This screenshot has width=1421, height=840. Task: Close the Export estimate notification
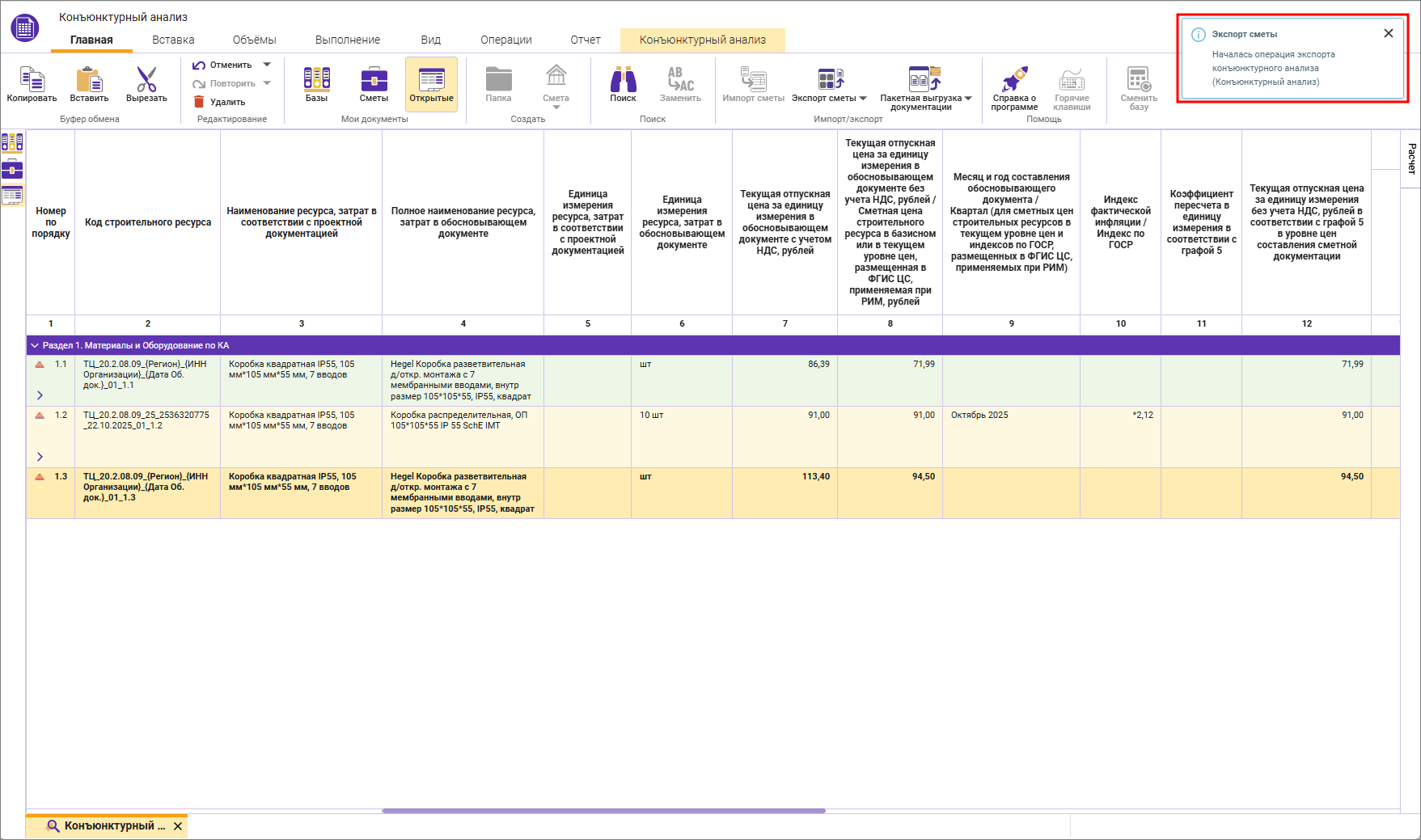(x=1388, y=33)
